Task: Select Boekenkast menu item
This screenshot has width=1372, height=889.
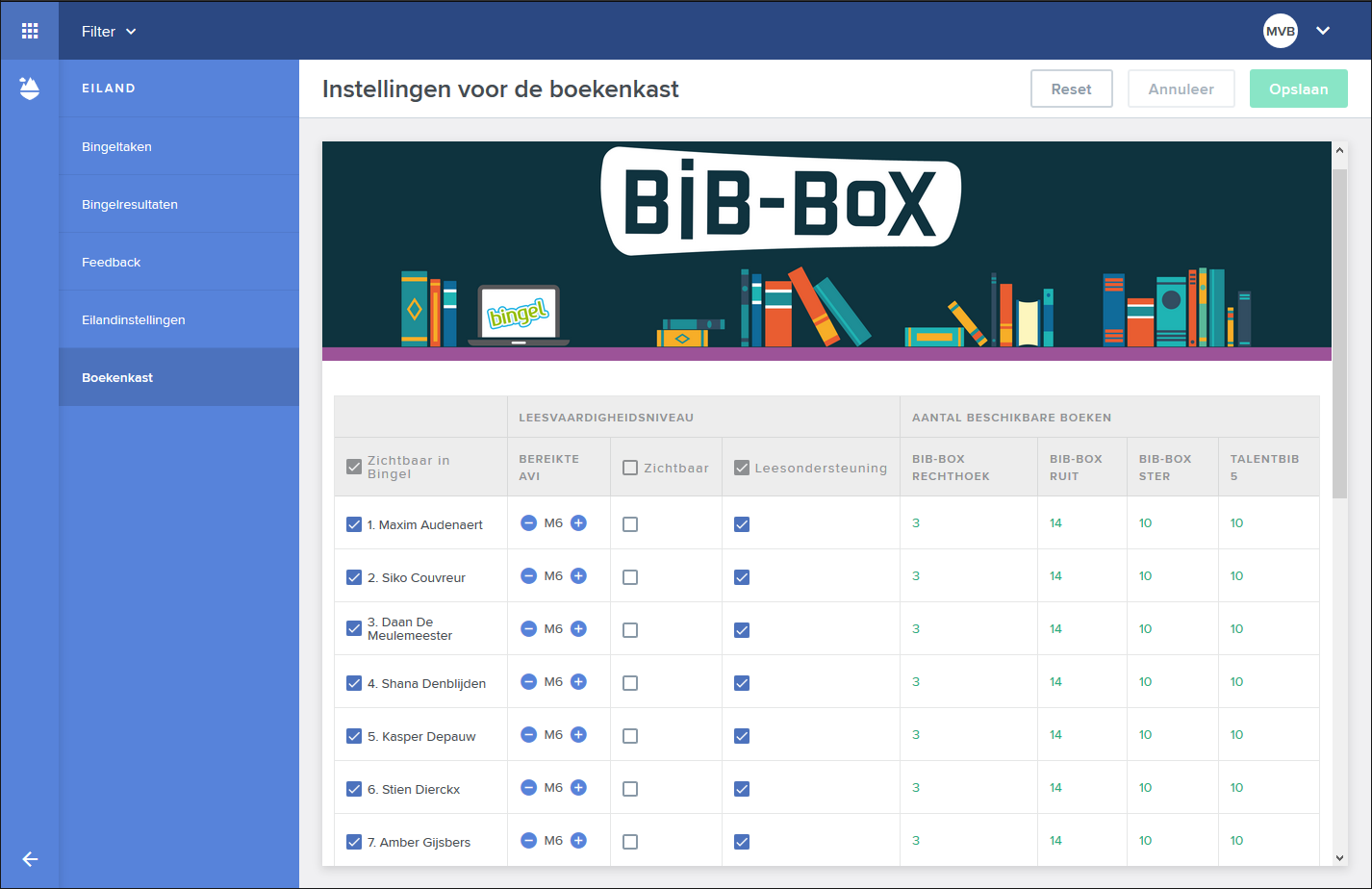Action: [179, 377]
